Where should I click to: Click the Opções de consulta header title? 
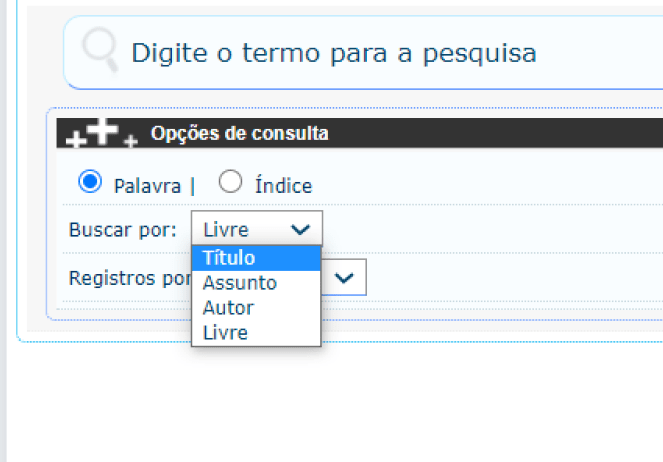(239, 133)
